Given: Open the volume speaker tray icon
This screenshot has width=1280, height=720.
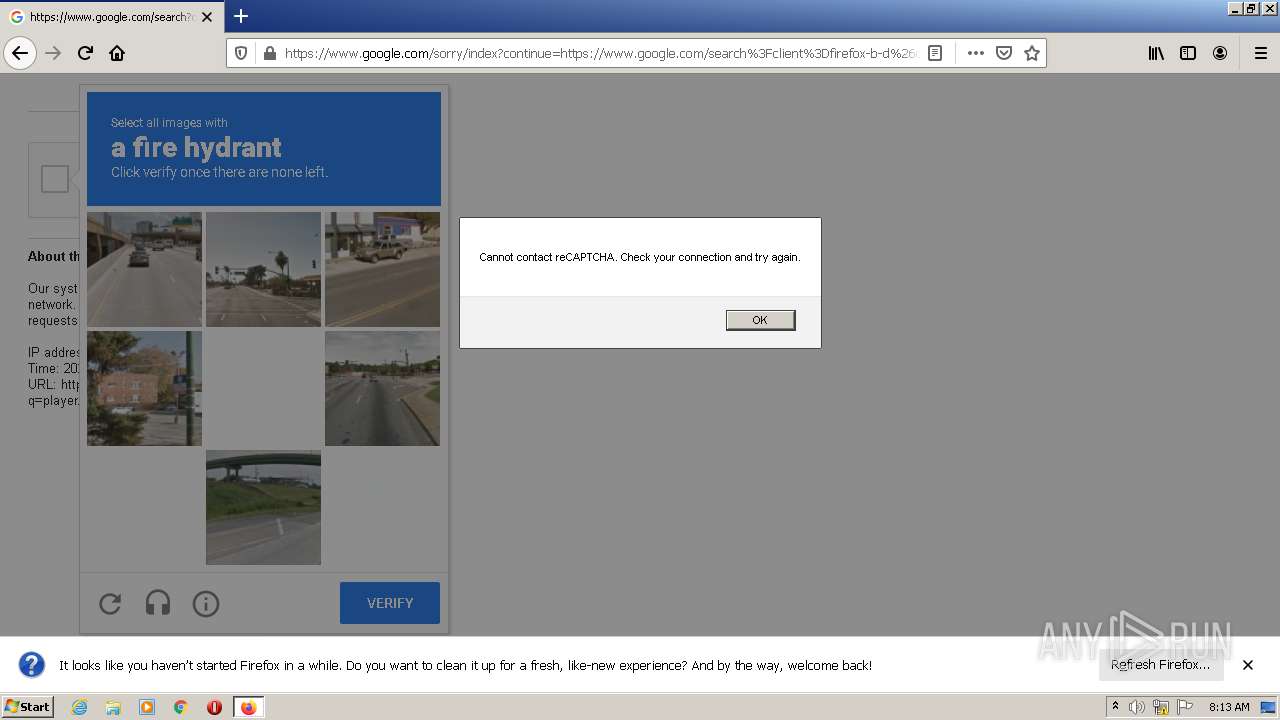Looking at the screenshot, I should (1137, 707).
